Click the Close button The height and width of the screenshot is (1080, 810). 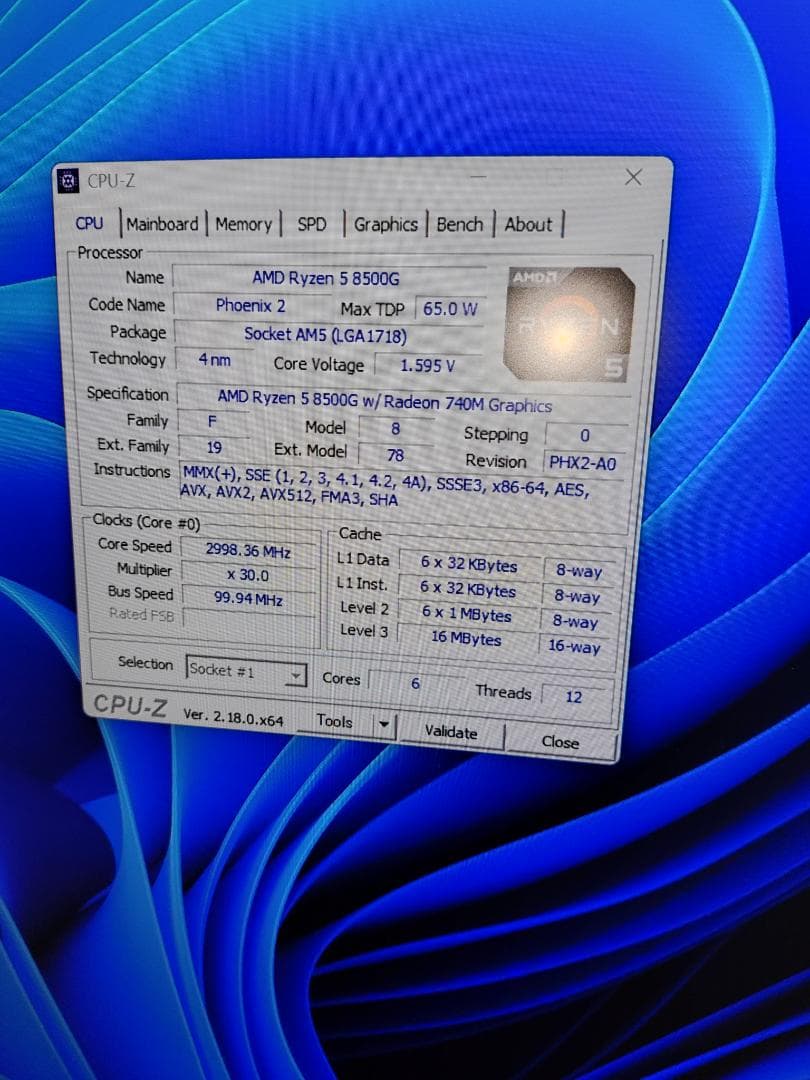coord(560,742)
